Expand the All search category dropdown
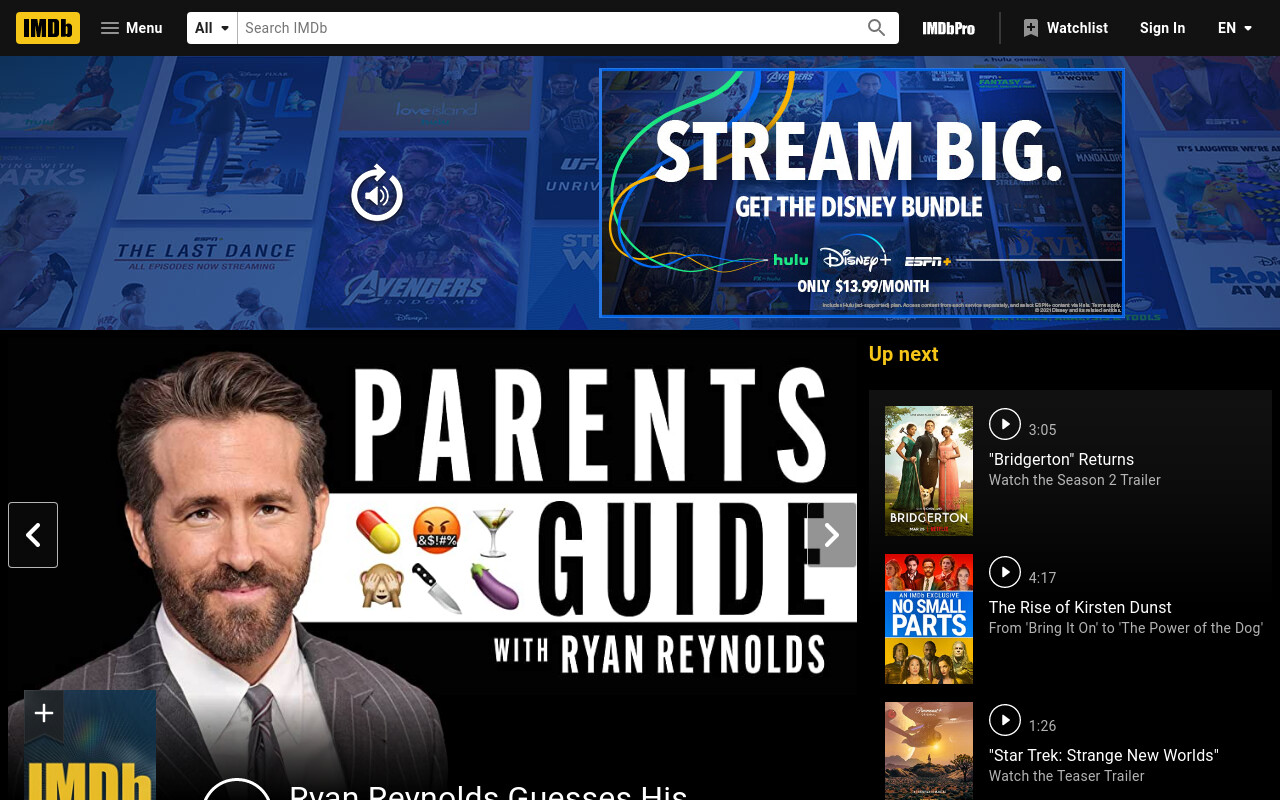1280x800 pixels. coord(213,28)
